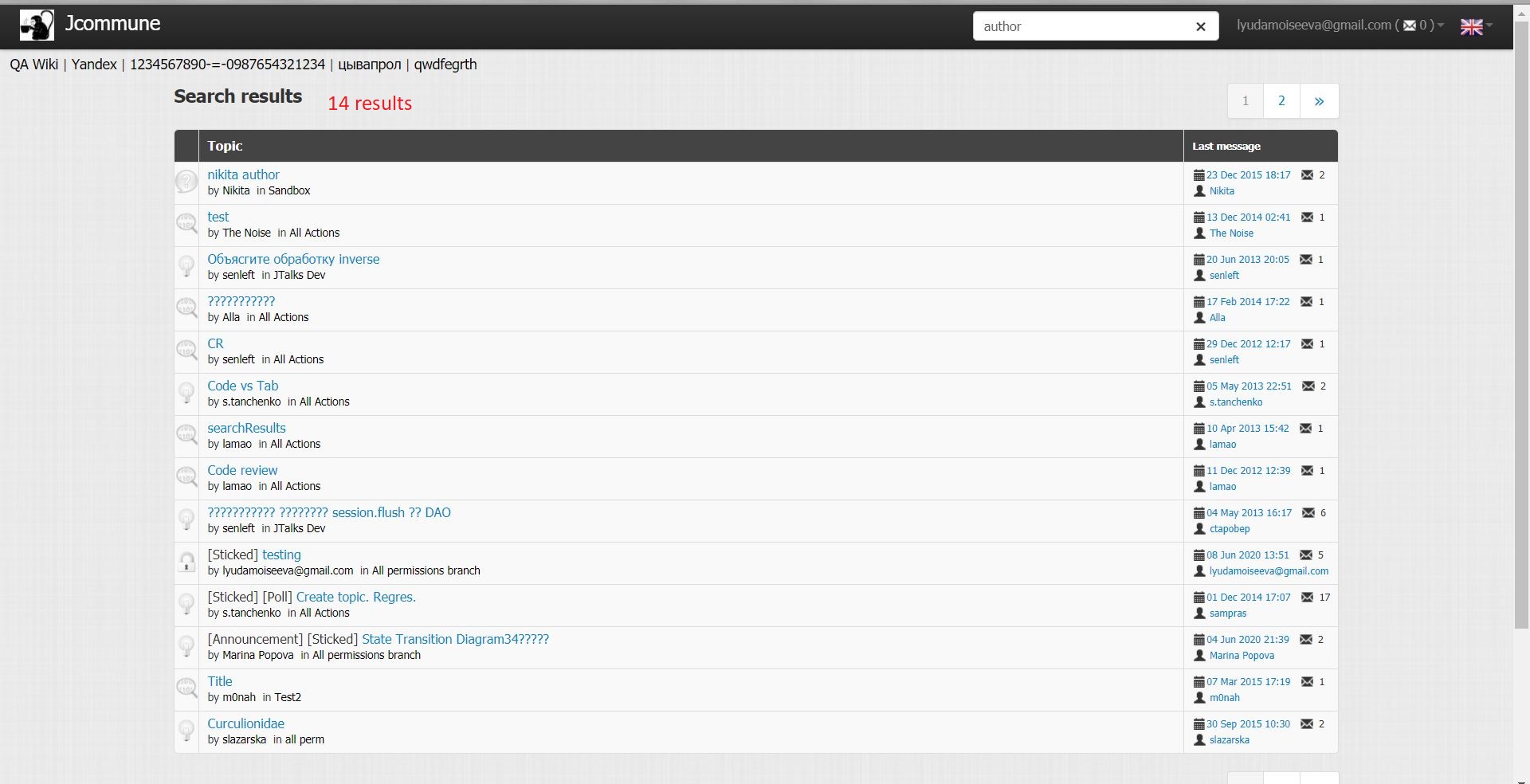
Task: Click the icon beside searchResults topic
Action: 186,435
